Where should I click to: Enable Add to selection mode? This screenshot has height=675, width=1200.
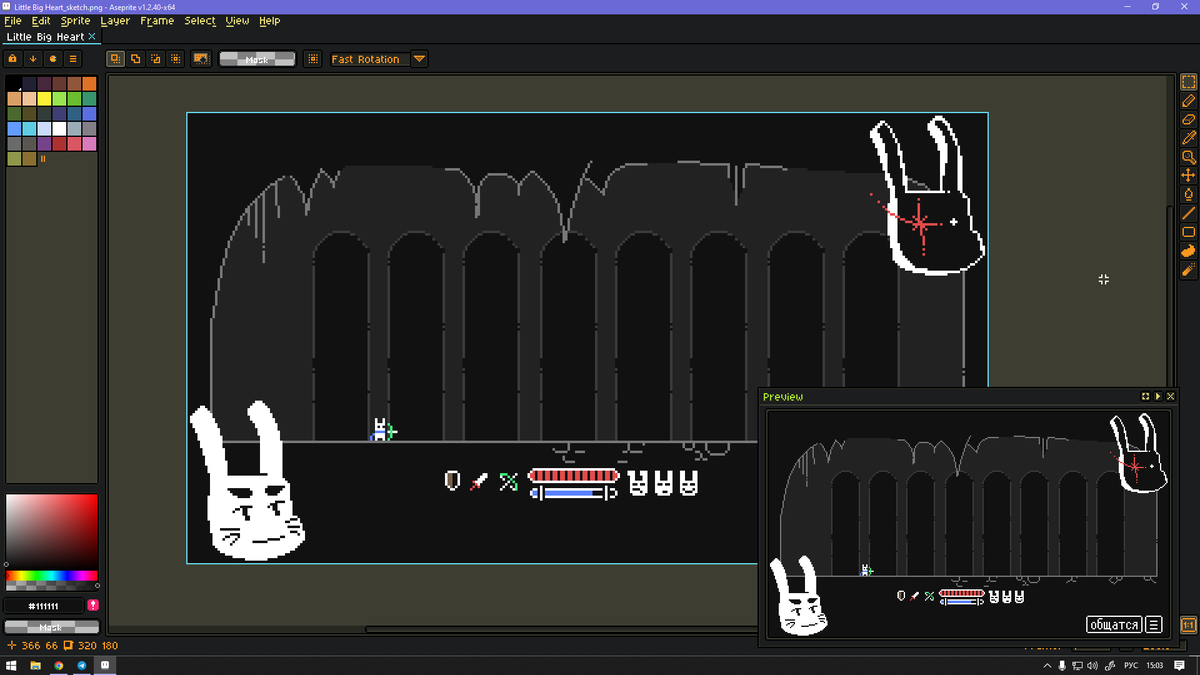click(135, 59)
